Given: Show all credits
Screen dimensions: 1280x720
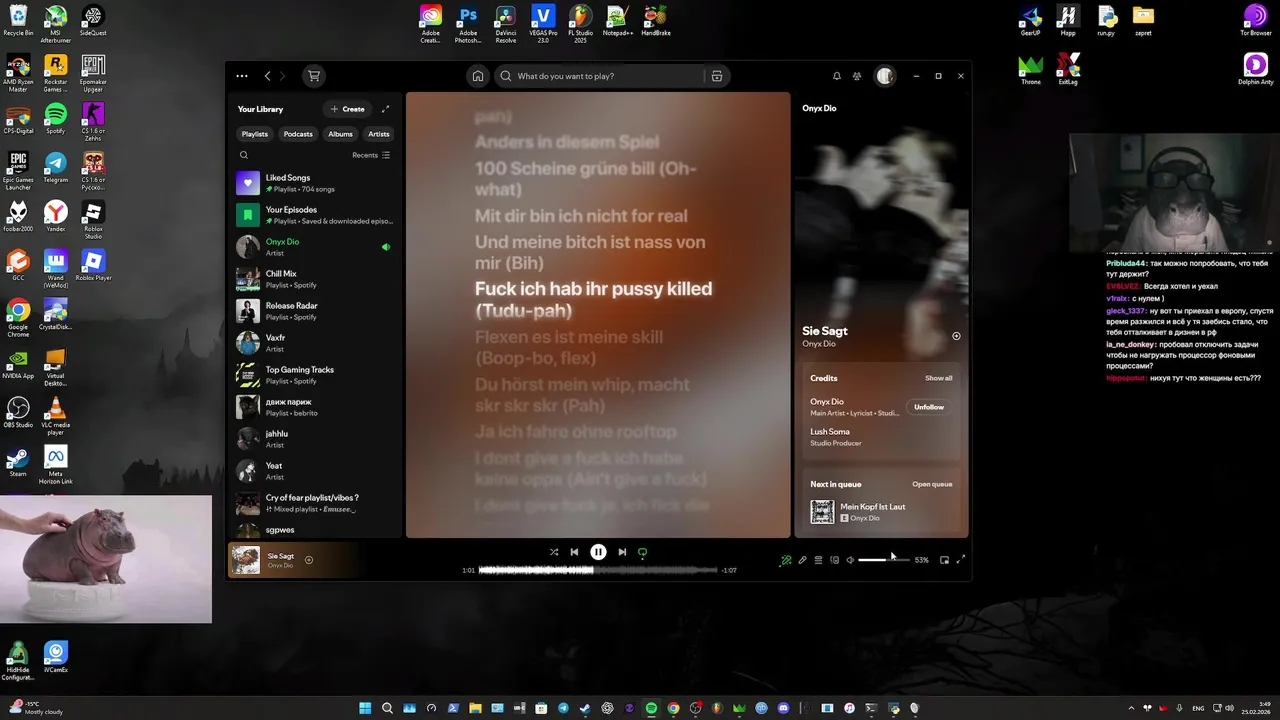Looking at the screenshot, I should pos(939,378).
